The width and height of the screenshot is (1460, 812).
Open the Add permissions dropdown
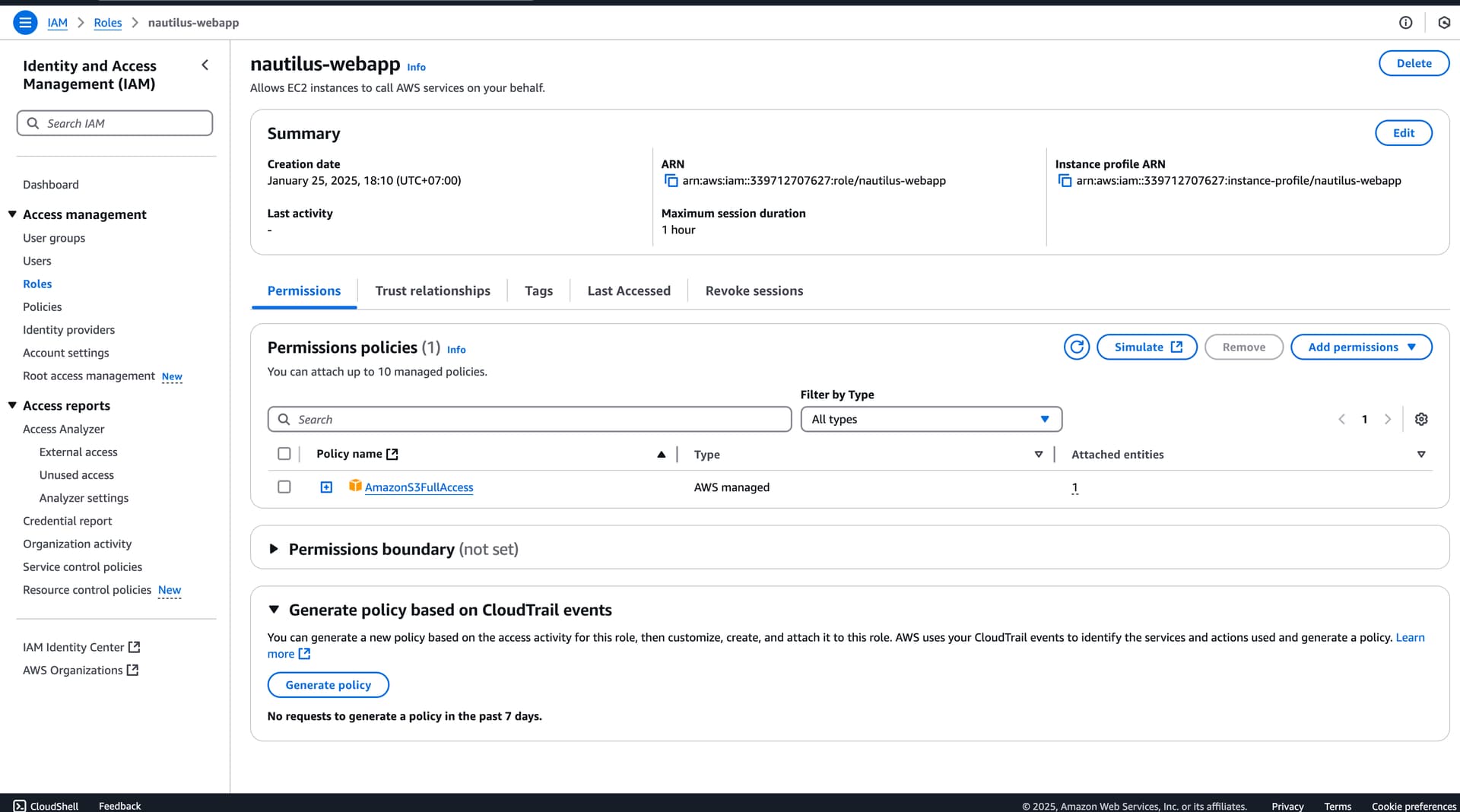(x=1360, y=347)
